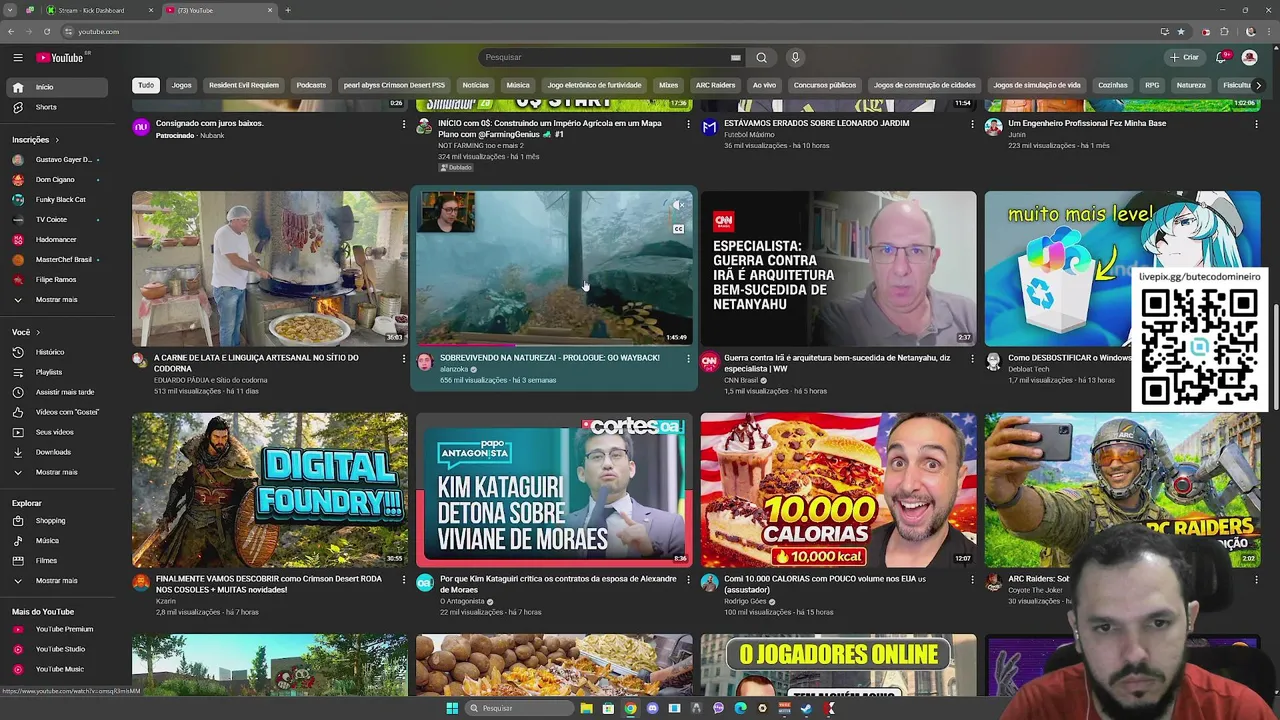Image resolution: width=1280 pixels, height=720 pixels.
Task: Open Shorts in the sidebar
Action: click(x=56, y=107)
